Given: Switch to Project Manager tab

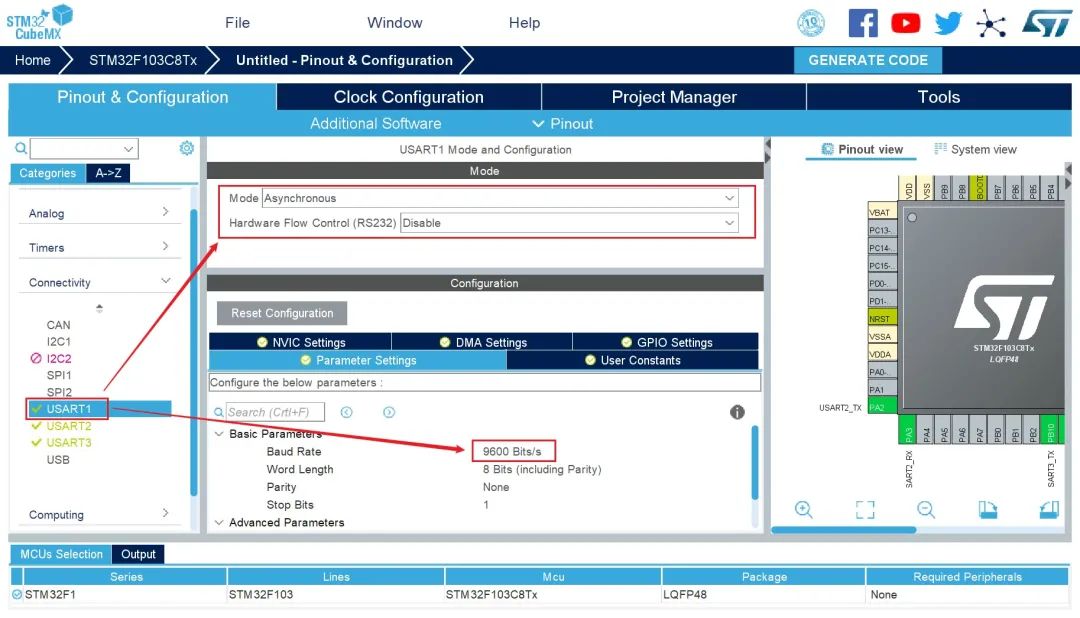Looking at the screenshot, I should pyautogui.click(x=674, y=97).
